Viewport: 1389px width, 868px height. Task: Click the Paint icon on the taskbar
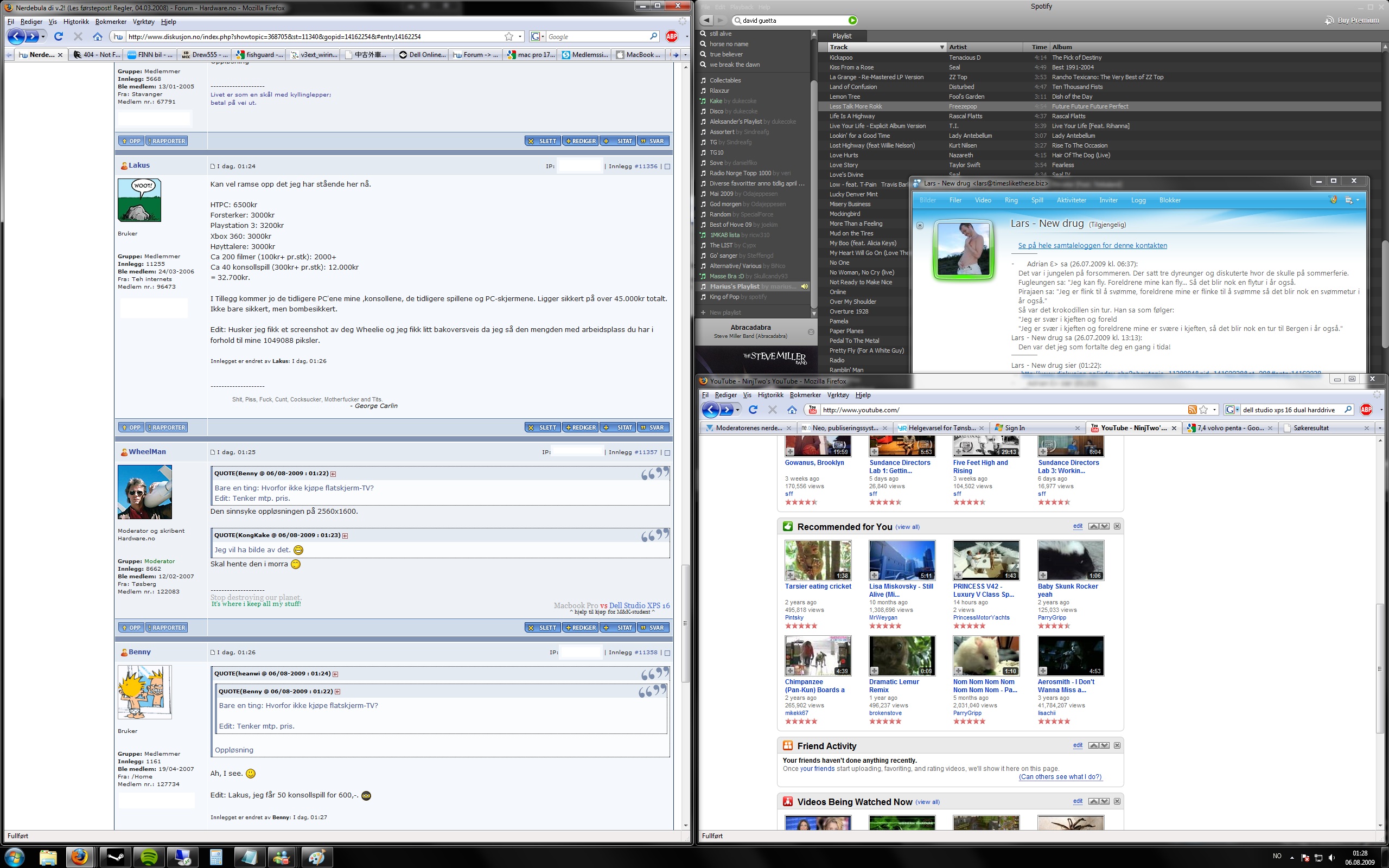[316, 857]
